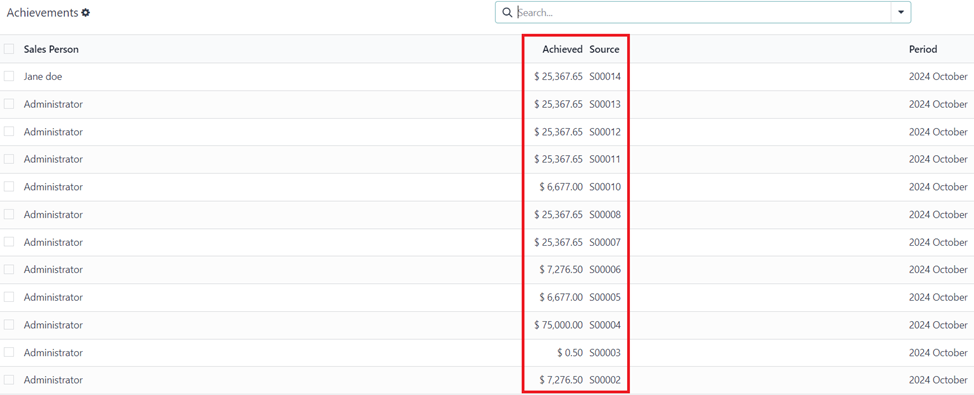Click the $ 25,367.65 amount for S00014
This screenshot has height=395, width=974.
558,76
